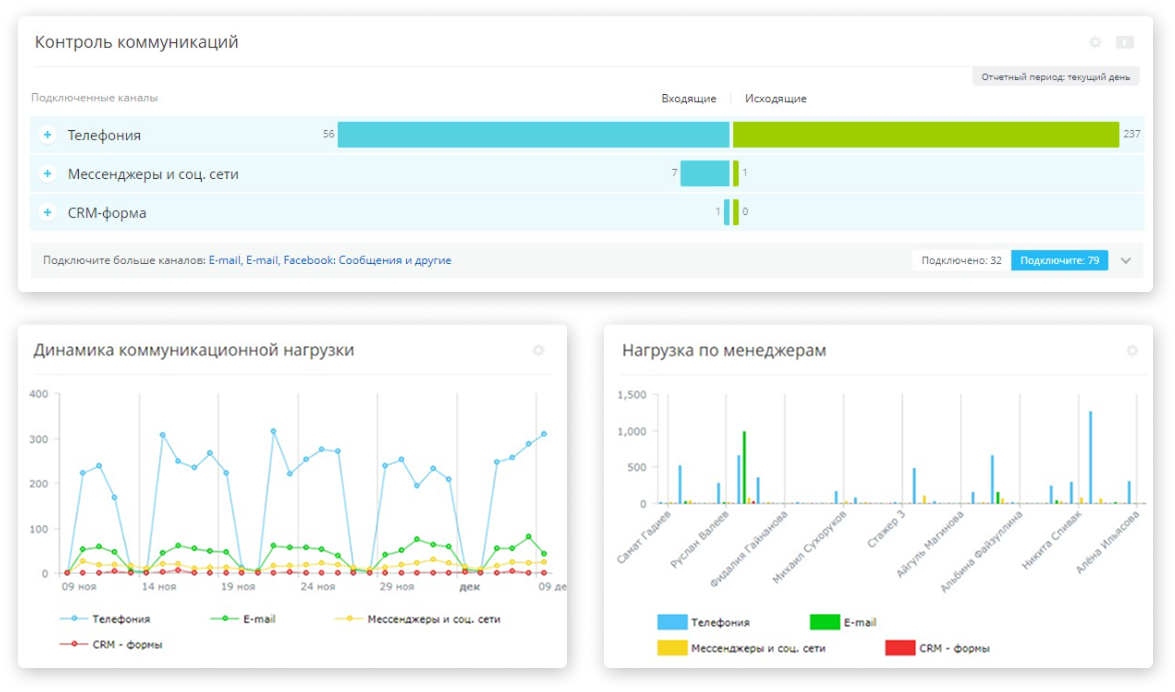Image resolution: width=1175 pixels, height=692 pixels.
Task: Select the Стажер 3 axis label
Action: [x=886, y=529]
